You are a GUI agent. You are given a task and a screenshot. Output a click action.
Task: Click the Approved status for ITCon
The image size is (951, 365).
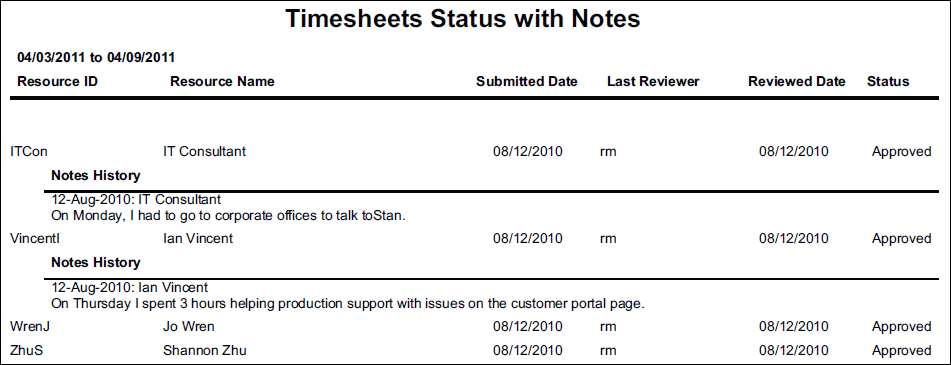tap(902, 152)
